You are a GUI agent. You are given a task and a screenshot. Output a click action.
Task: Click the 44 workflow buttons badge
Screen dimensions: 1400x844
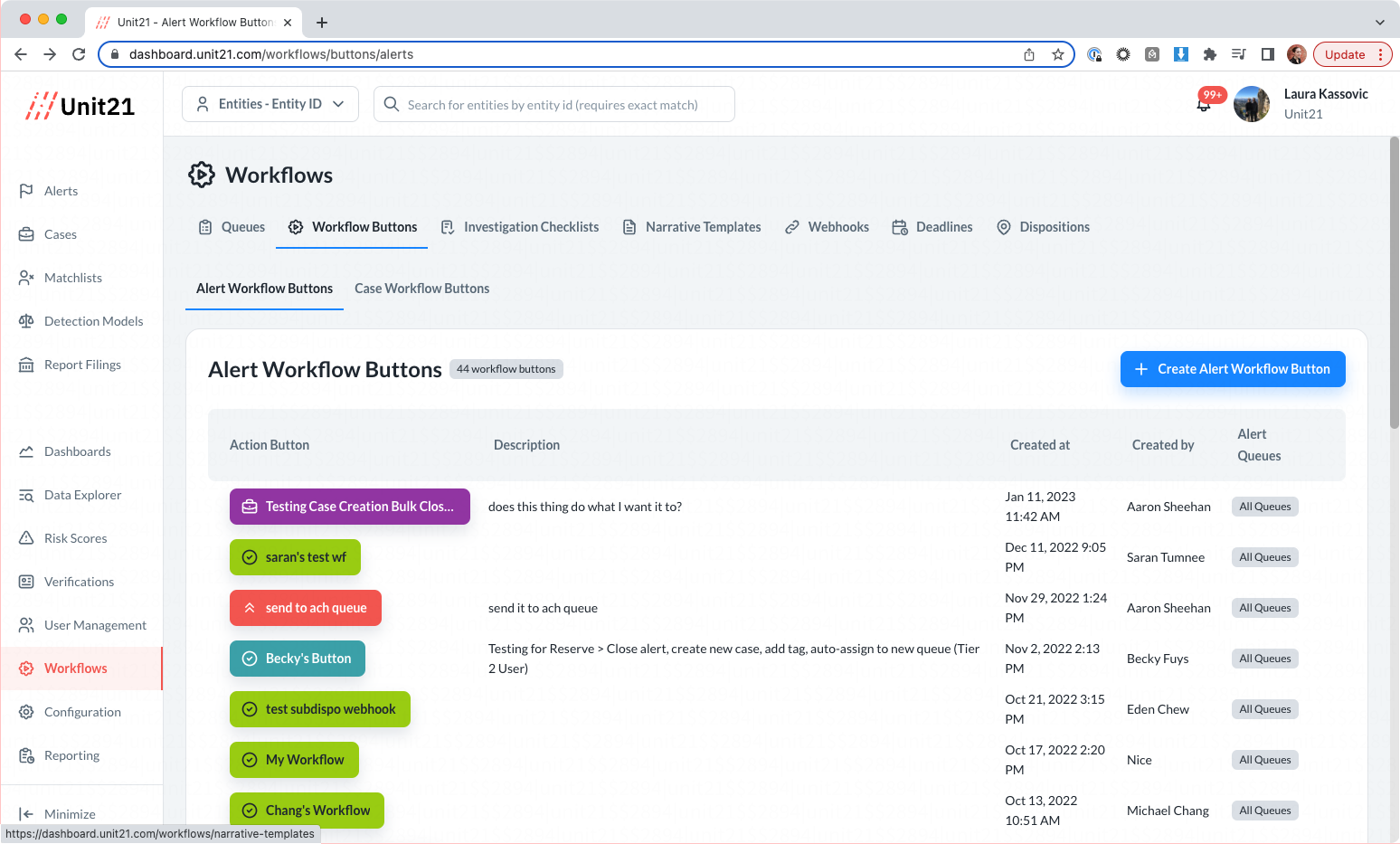pyautogui.click(x=506, y=369)
